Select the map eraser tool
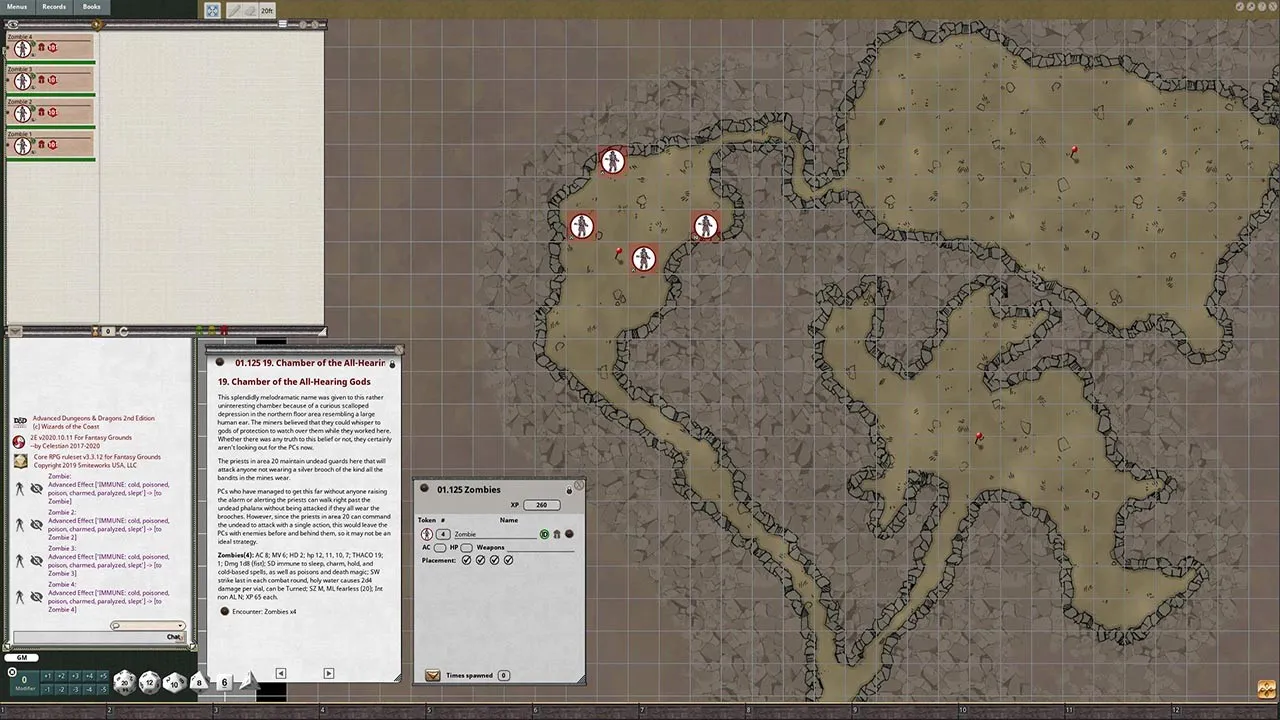Screen dimensions: 1280x720 pos(250,10)
